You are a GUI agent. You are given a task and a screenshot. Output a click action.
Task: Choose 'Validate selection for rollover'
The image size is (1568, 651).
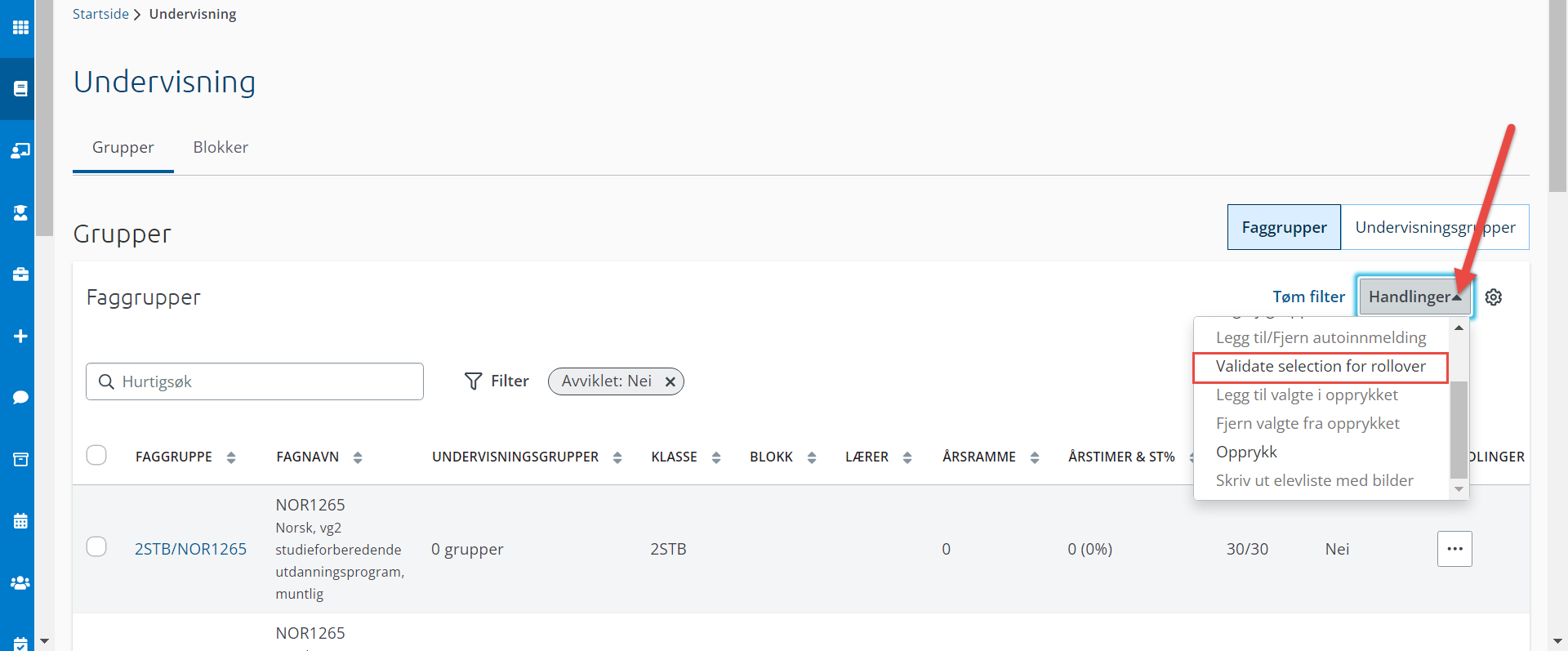coord(1321,367)
